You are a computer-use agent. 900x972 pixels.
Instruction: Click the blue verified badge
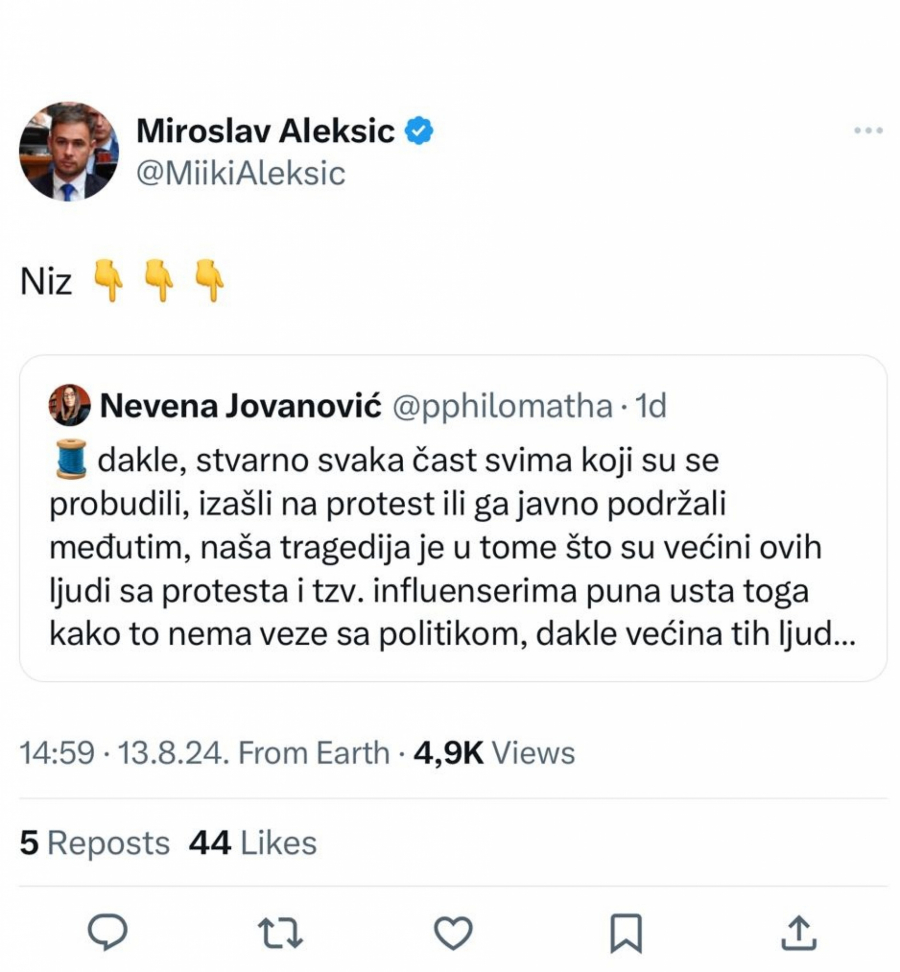418,130
